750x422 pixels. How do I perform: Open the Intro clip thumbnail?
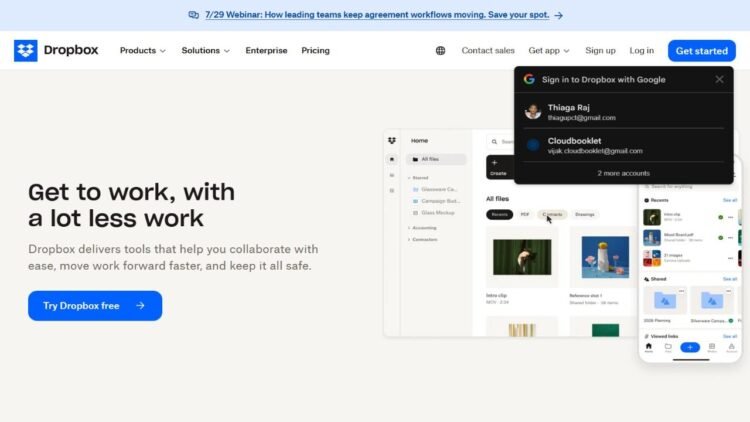(522, 257)
